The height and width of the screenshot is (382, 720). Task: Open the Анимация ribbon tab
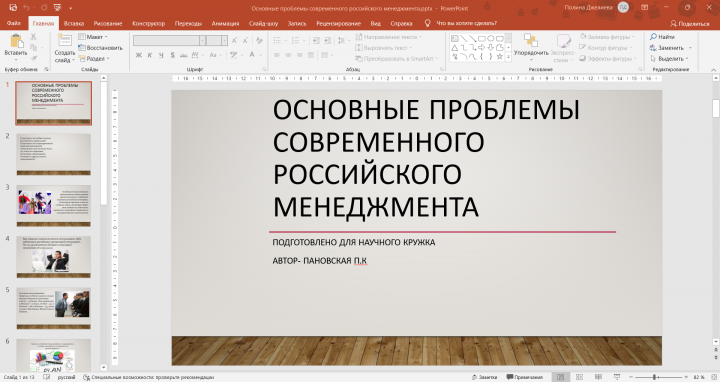[225, 23]
